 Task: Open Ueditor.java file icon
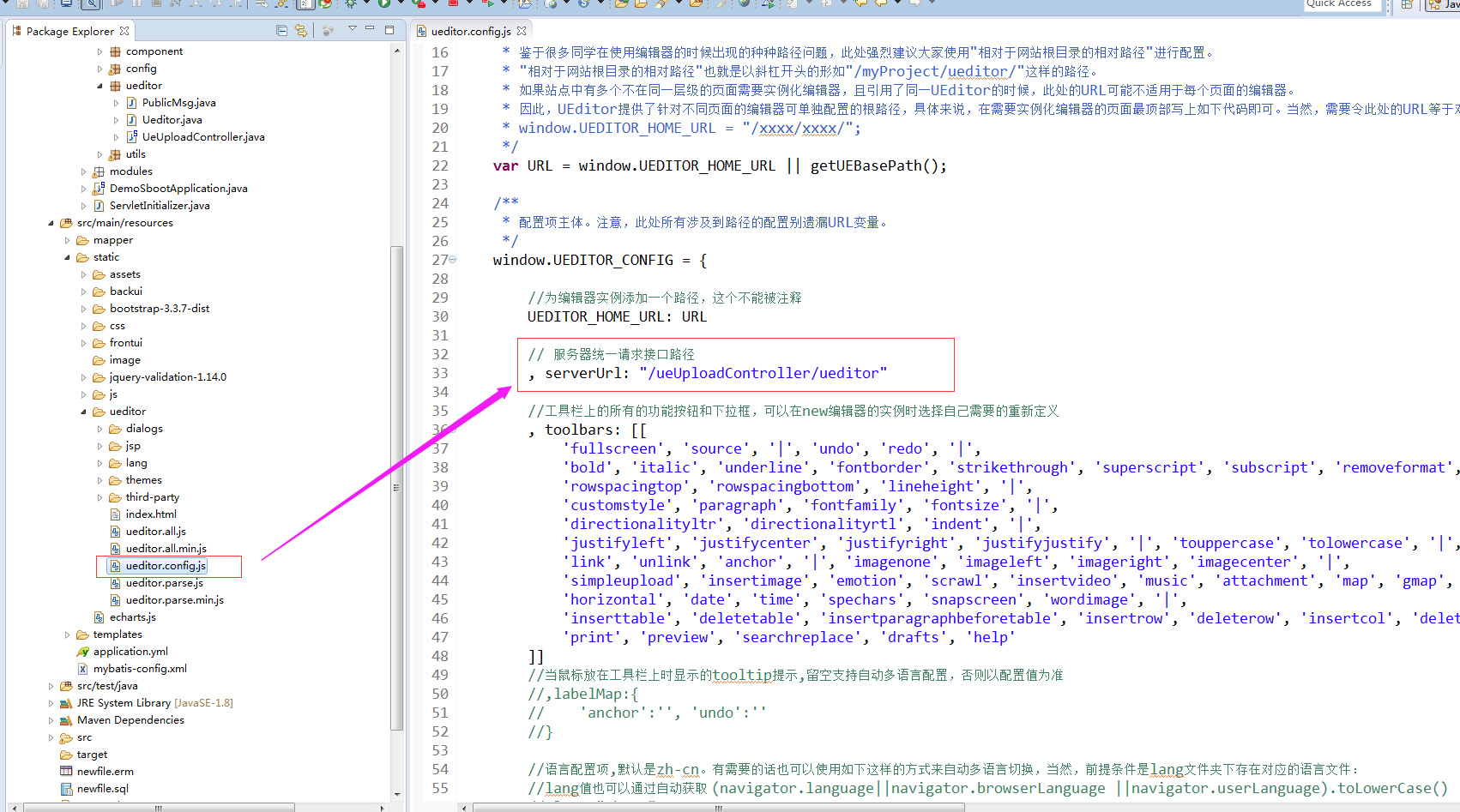pyautogui.click(x=132, y=120)
